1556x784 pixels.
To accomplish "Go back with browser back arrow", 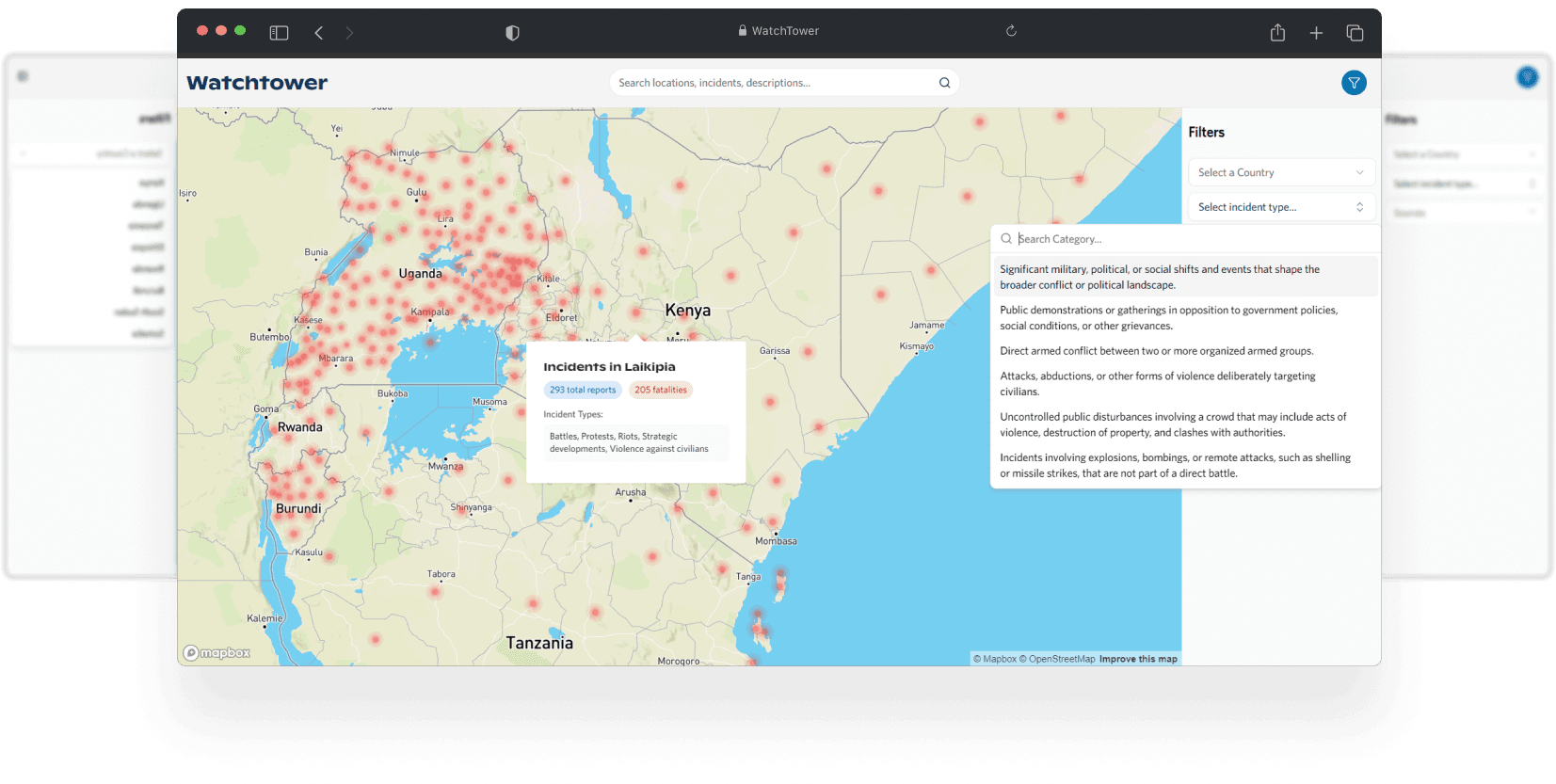I will coord(319,33).
